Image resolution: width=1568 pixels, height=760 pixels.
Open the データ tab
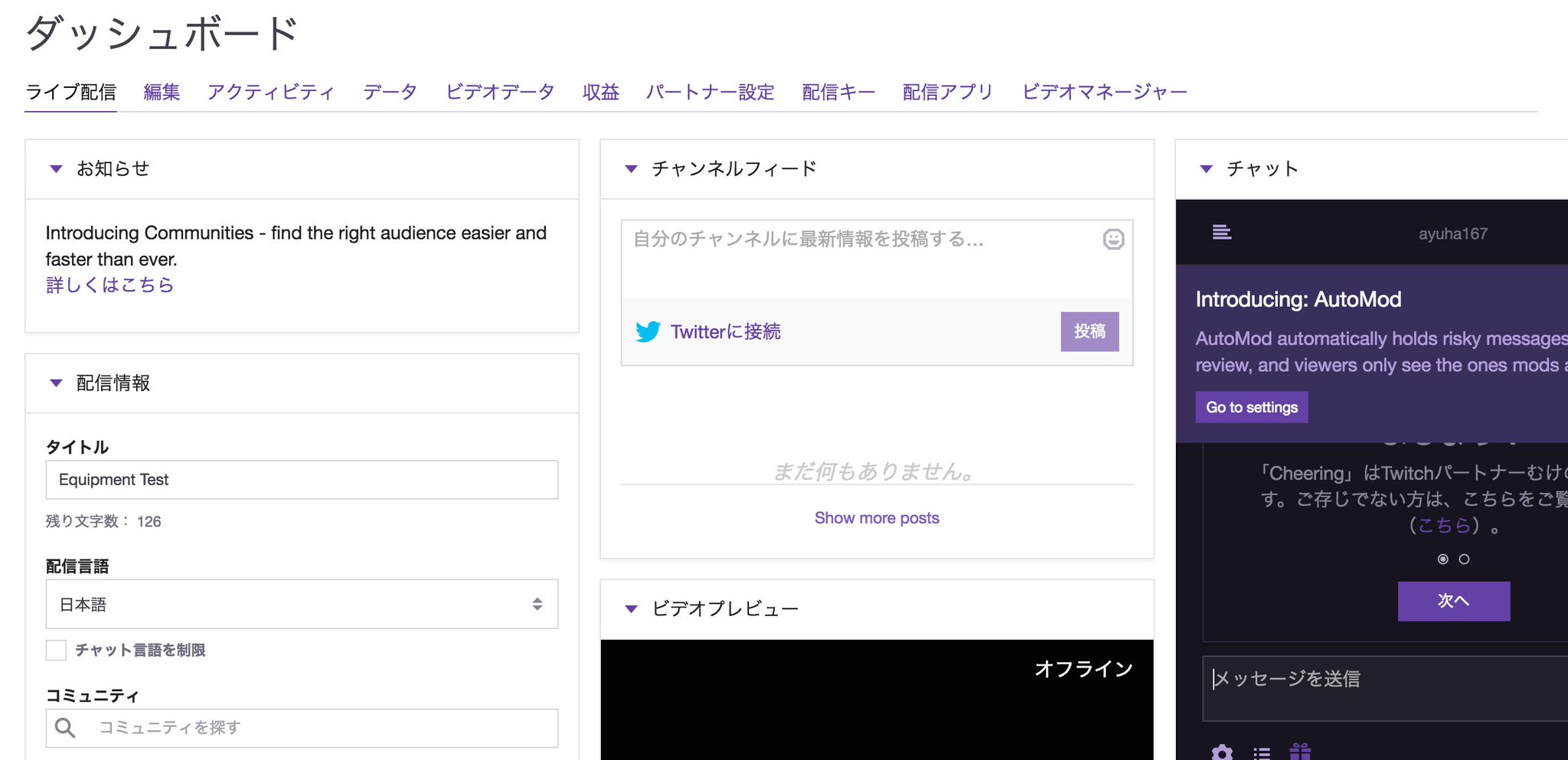point(390,92)
